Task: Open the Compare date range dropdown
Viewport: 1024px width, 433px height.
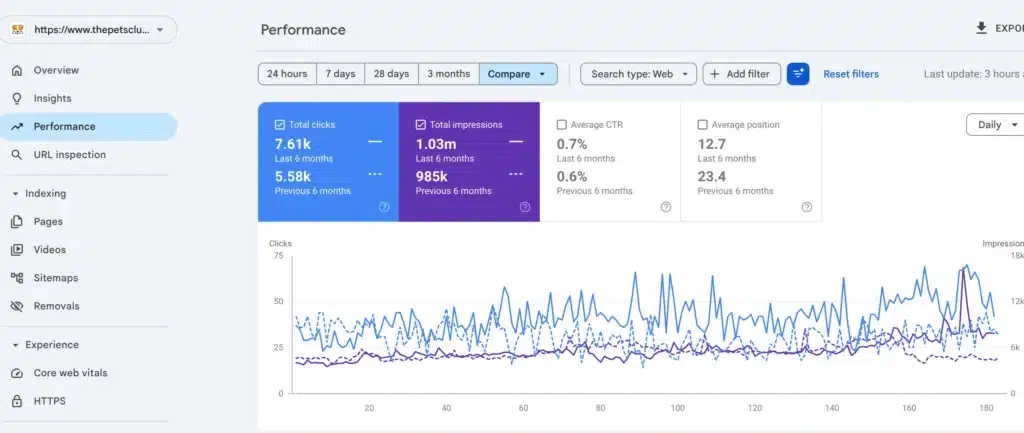Action: tap(519, 74)
